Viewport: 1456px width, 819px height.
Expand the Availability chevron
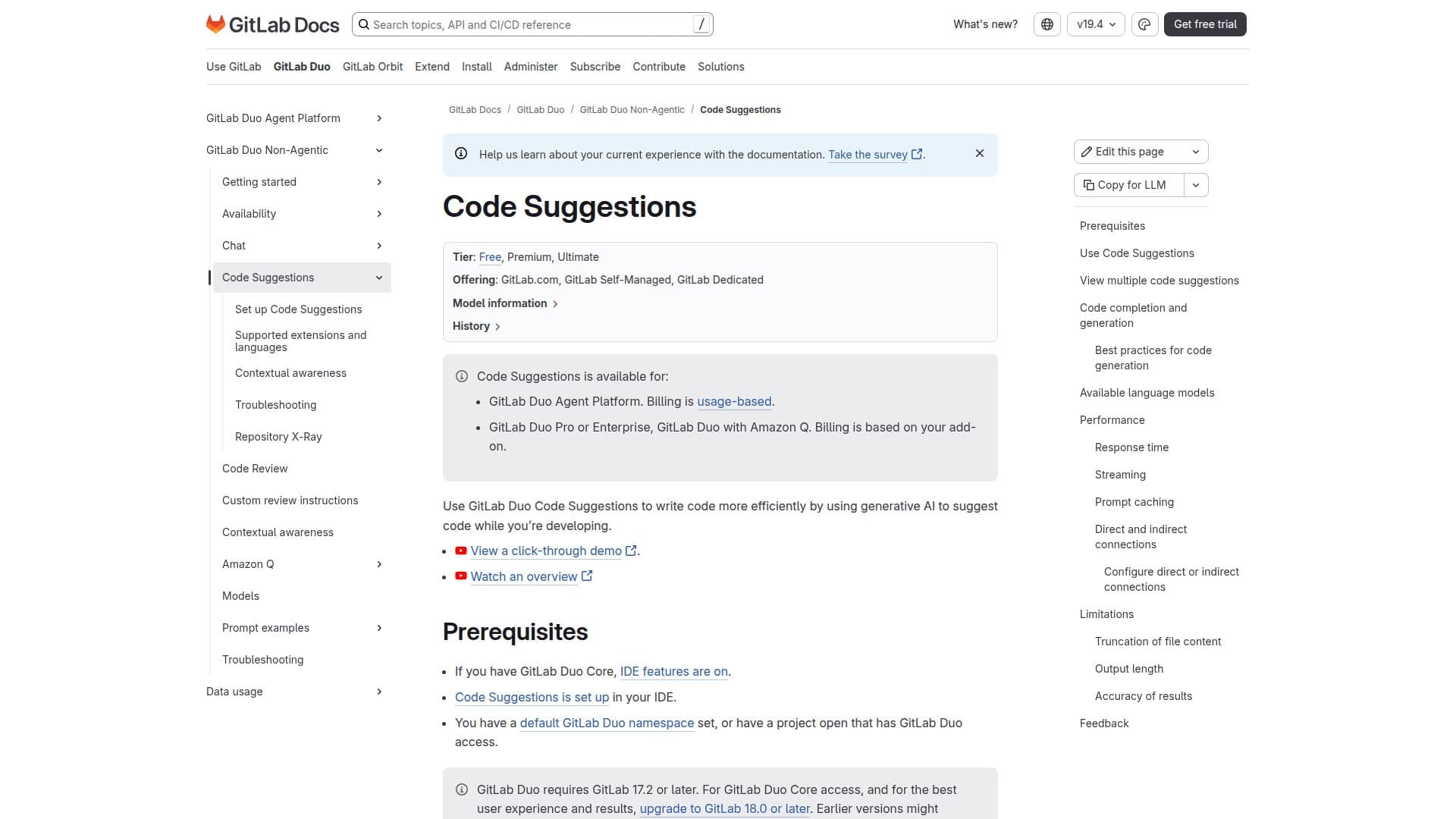click(379, 214)
